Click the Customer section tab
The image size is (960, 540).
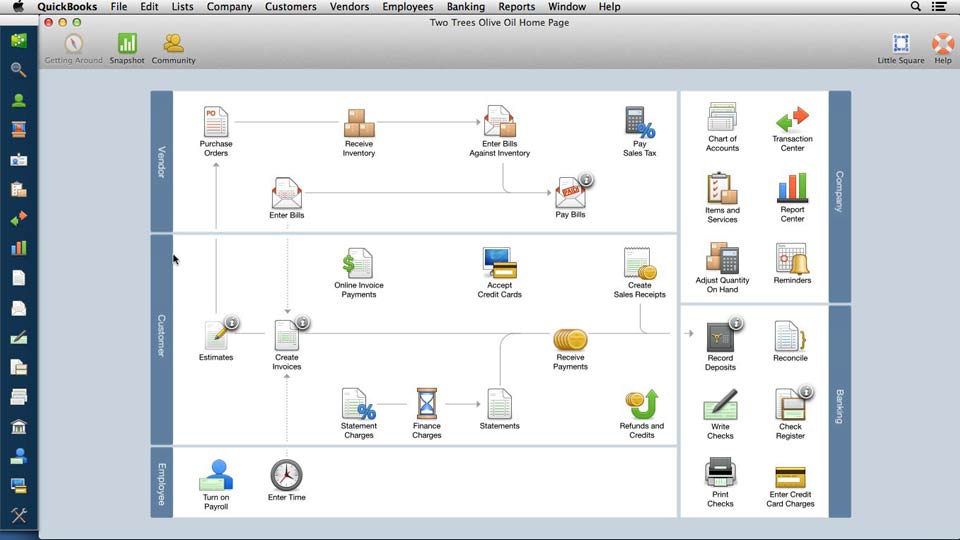click(x=162, y=340)
